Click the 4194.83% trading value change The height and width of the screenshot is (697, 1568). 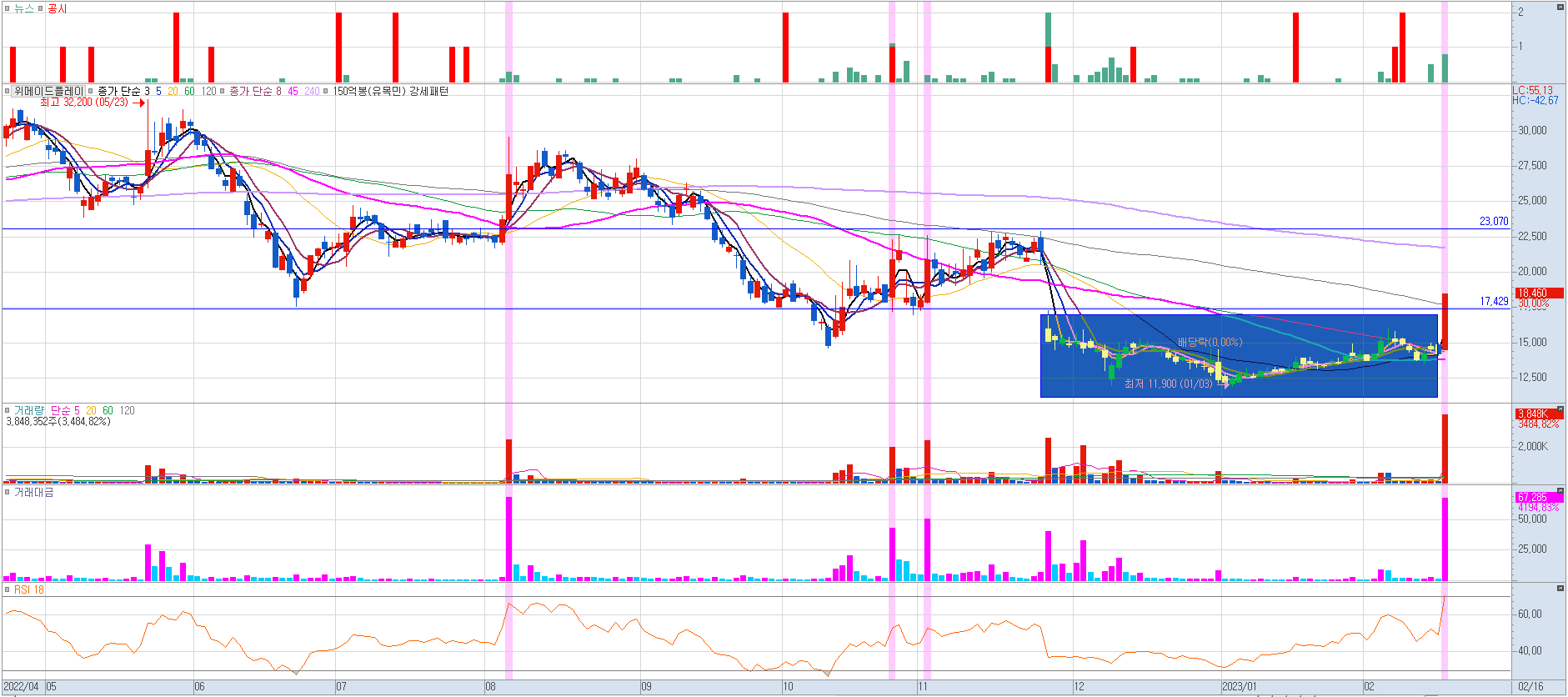[1538, 507]
